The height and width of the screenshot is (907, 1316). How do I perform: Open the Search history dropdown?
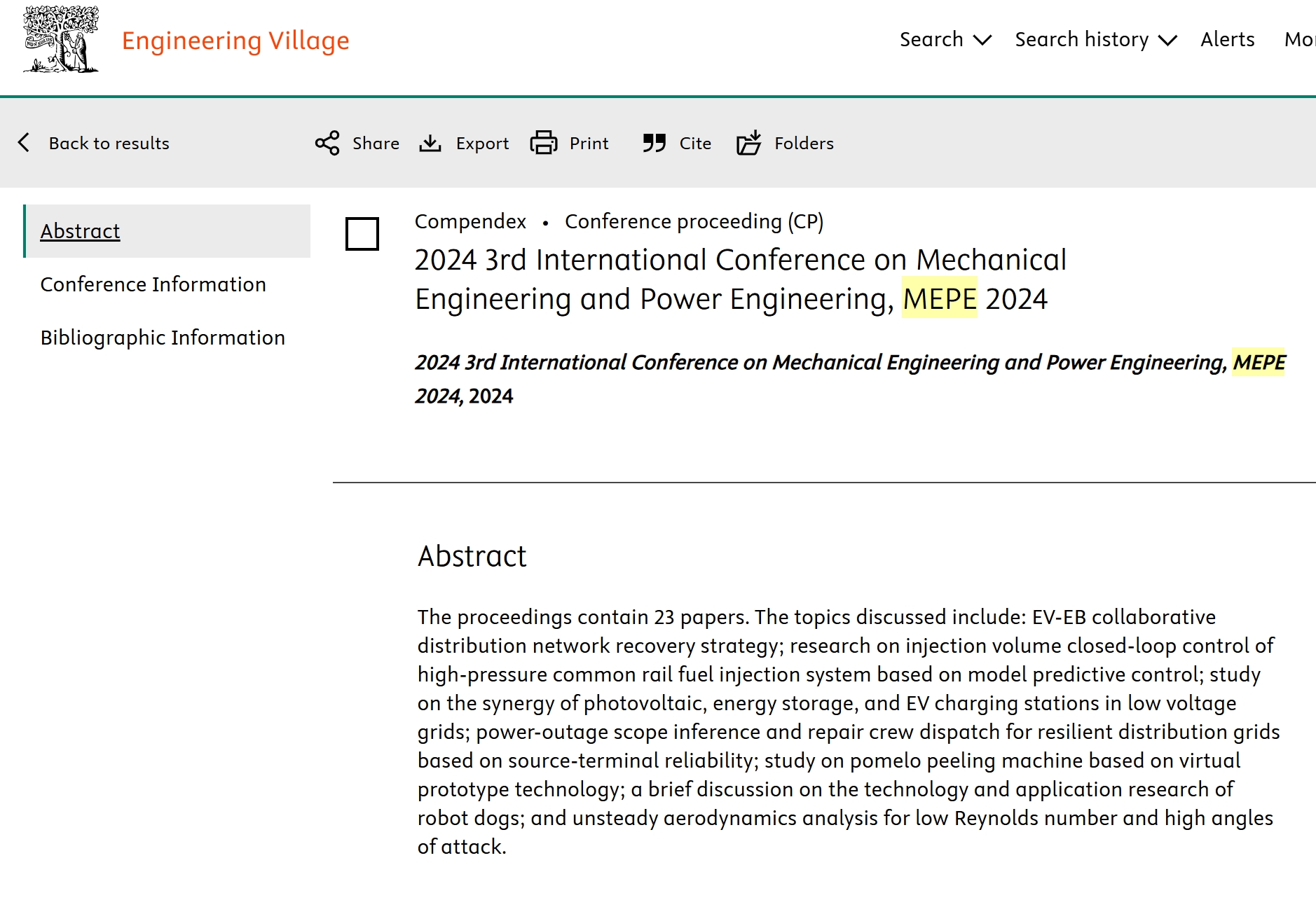[1095, 40]
